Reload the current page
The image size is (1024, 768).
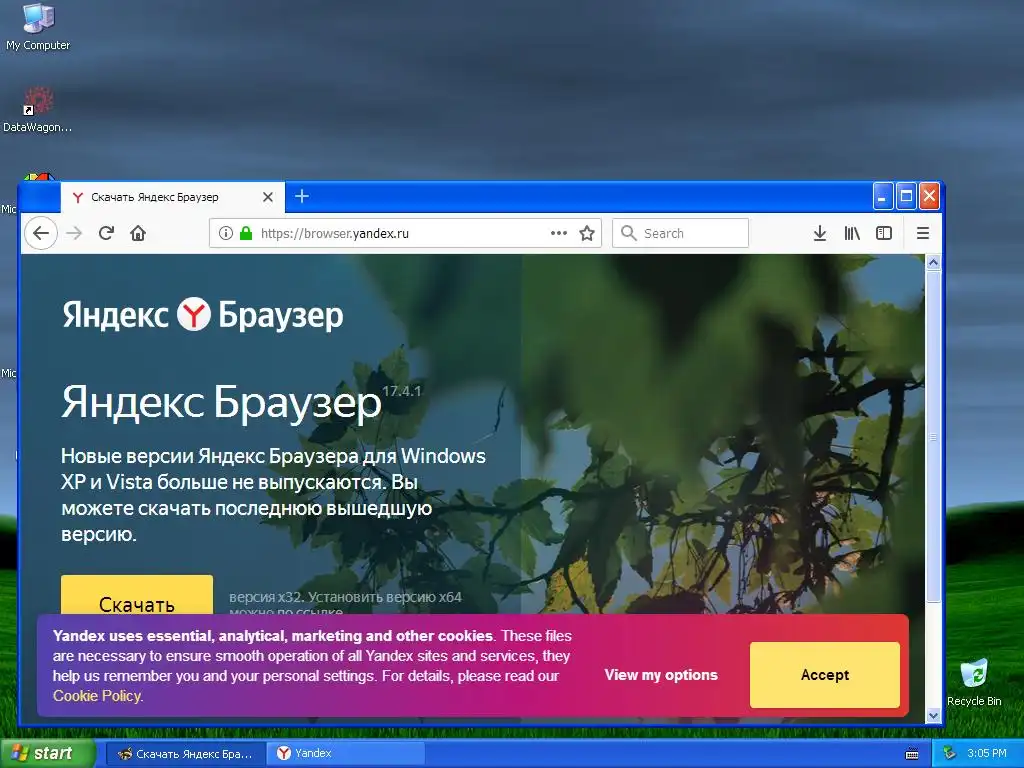coord(106,233)
